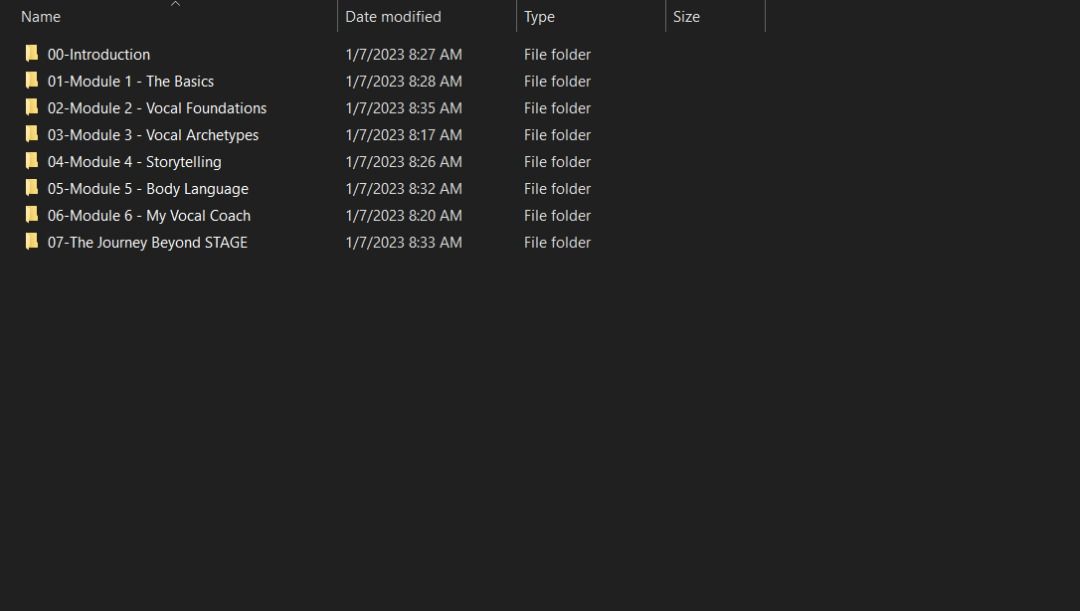The height and width of the screenshot is (611, 1080).
Task: Select folder icon of 05-Module 5 Body Language
Action: coord(32,188)
